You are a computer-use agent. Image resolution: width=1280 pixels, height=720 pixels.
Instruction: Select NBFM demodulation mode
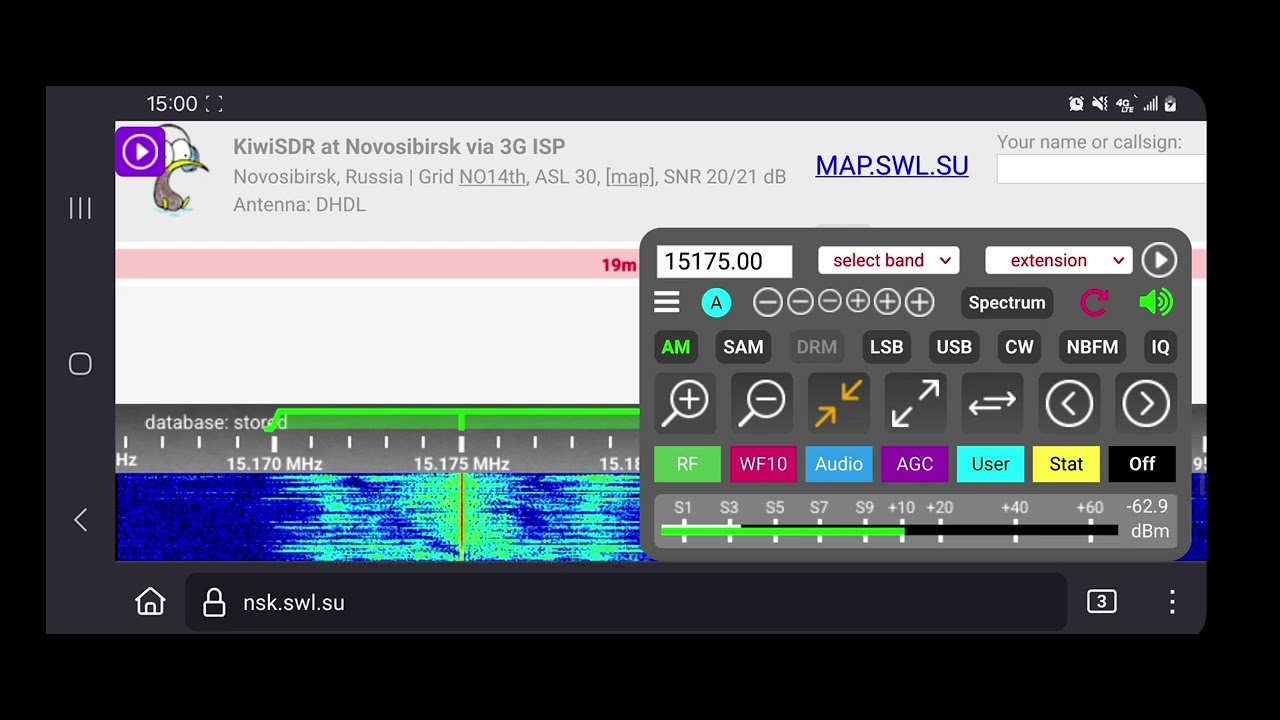pos(1092,347)
